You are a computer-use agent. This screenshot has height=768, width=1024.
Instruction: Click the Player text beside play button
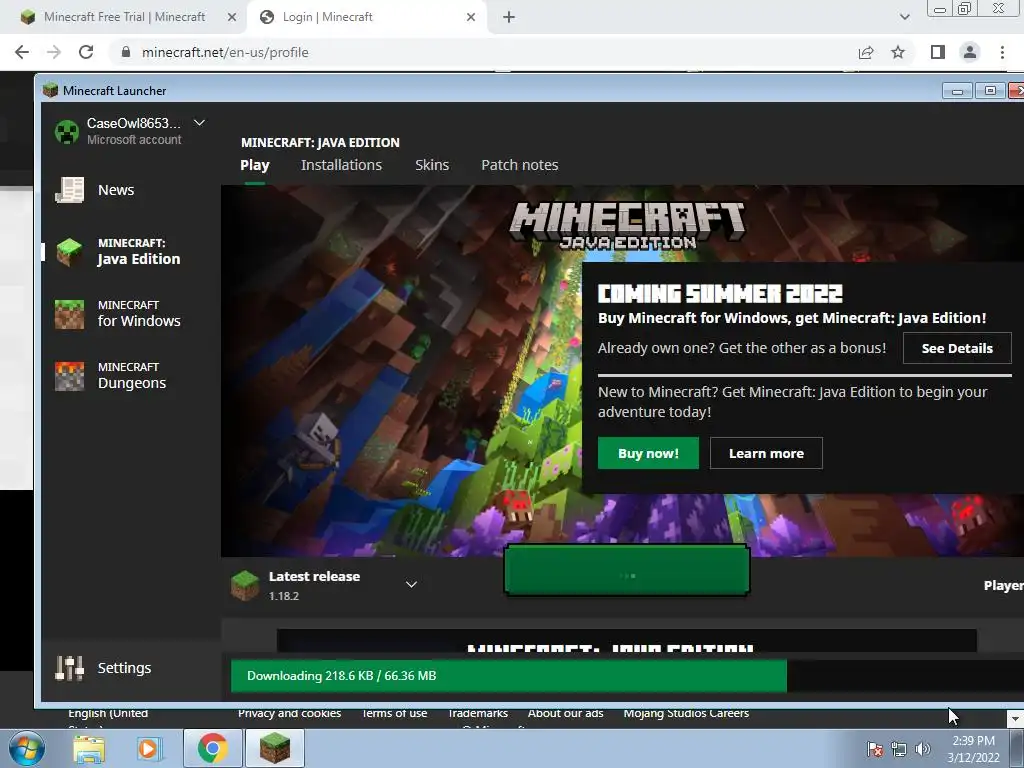click(1003, 586)
